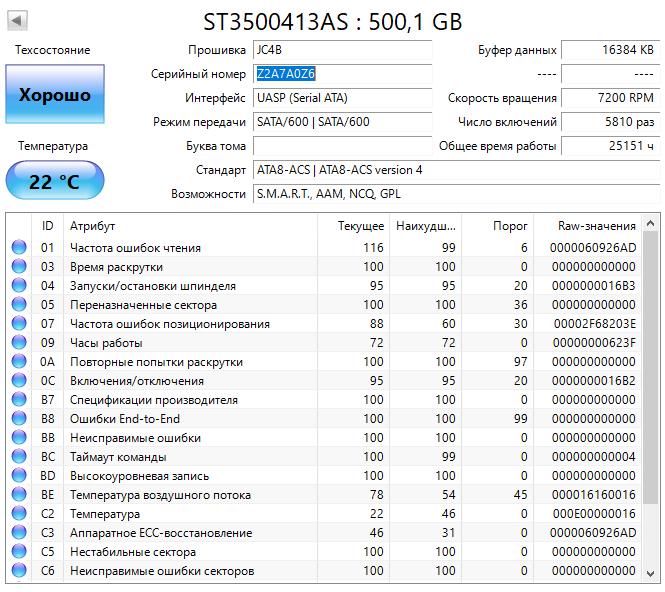This screenshot has width=665, height=592.
Task: Click the serial number field Z2A7A0Z6
Action: [342, 74]
